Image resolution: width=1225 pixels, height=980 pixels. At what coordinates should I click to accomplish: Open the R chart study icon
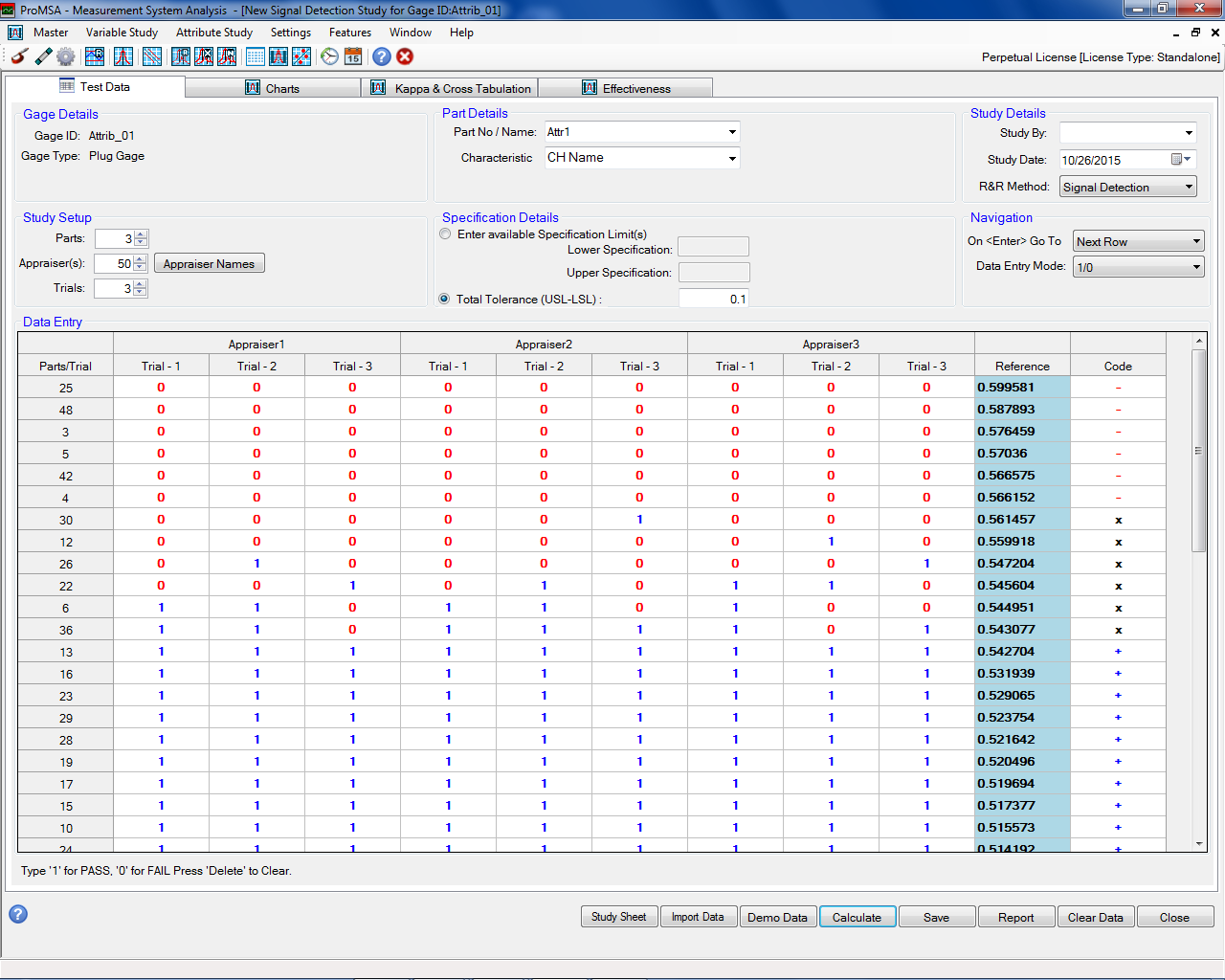click(x=95, y=56)
